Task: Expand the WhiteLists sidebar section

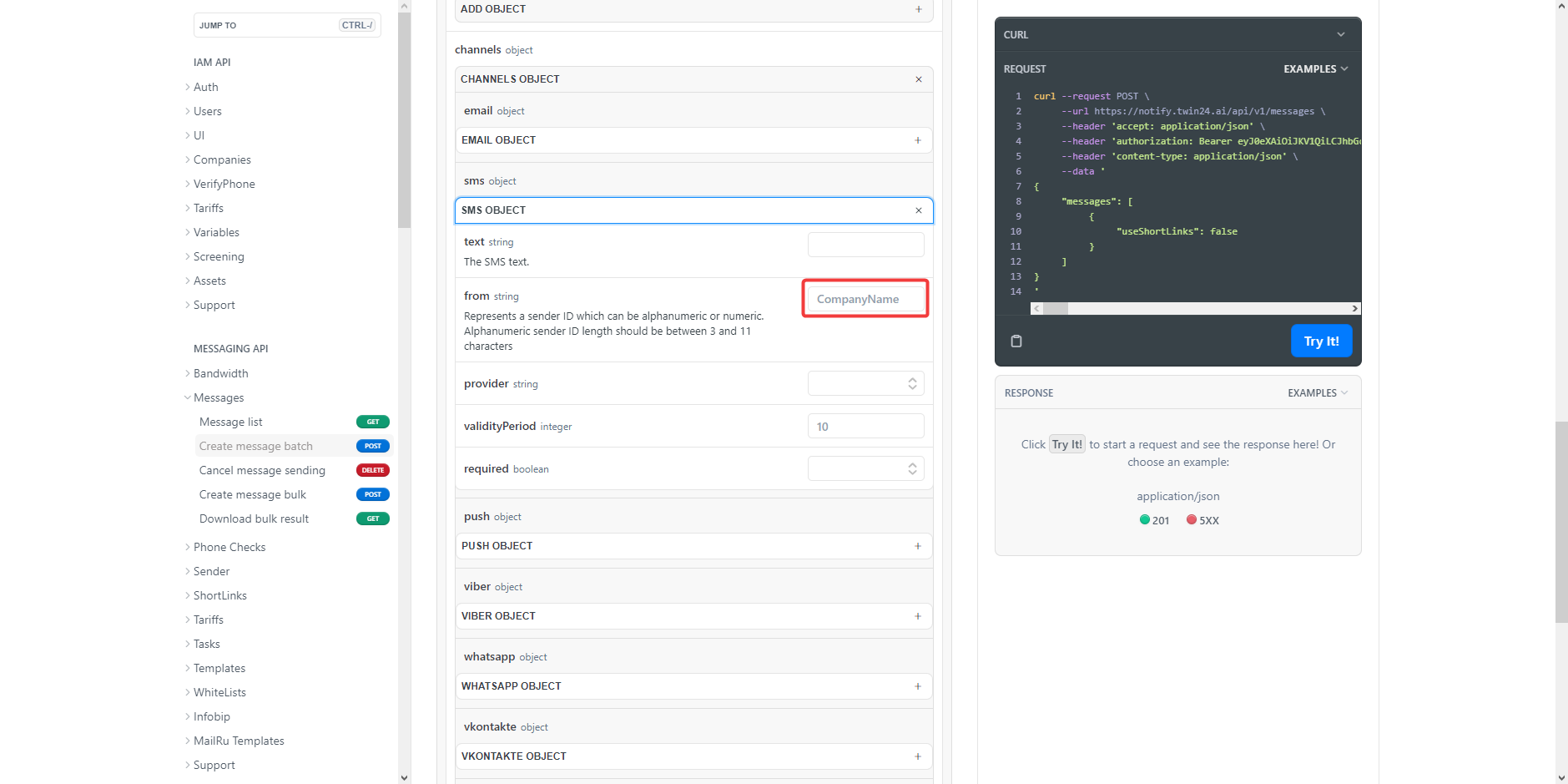Action: coord(219,692)
